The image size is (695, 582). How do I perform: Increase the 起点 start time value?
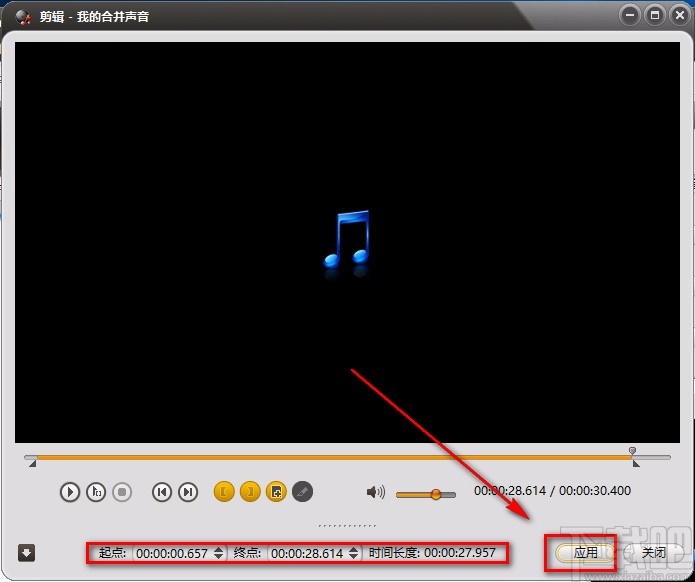[219, 550]
